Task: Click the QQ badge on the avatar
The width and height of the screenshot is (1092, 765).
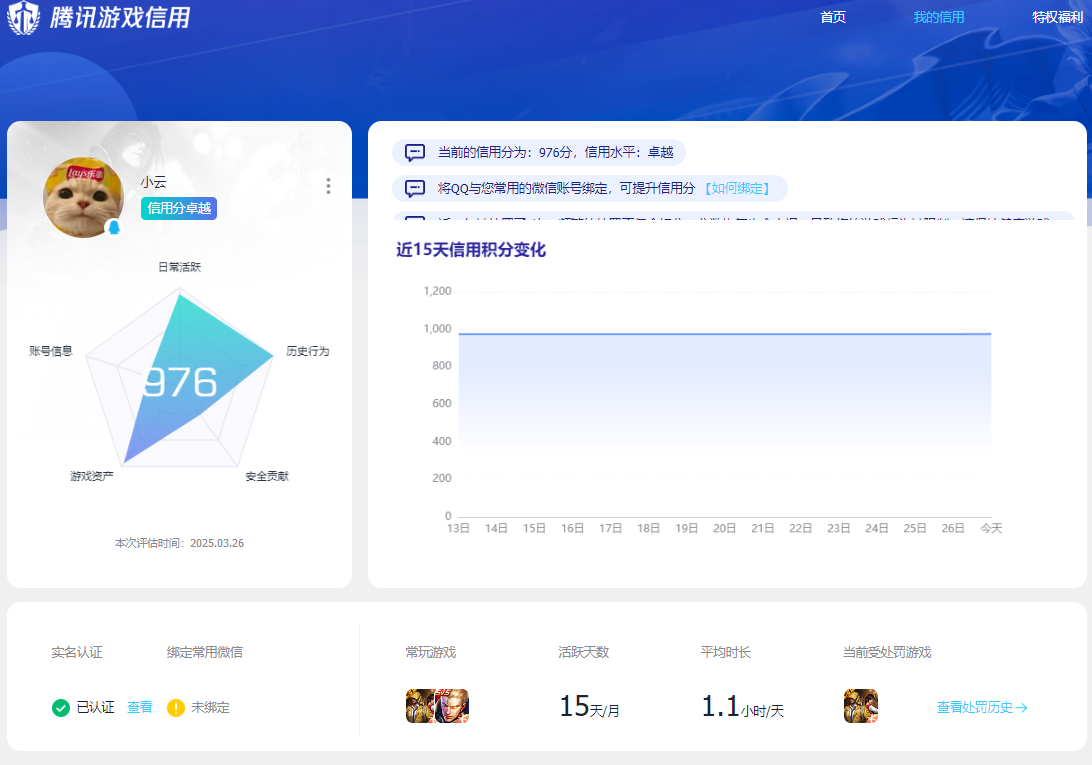Action: tap(114, 227)
